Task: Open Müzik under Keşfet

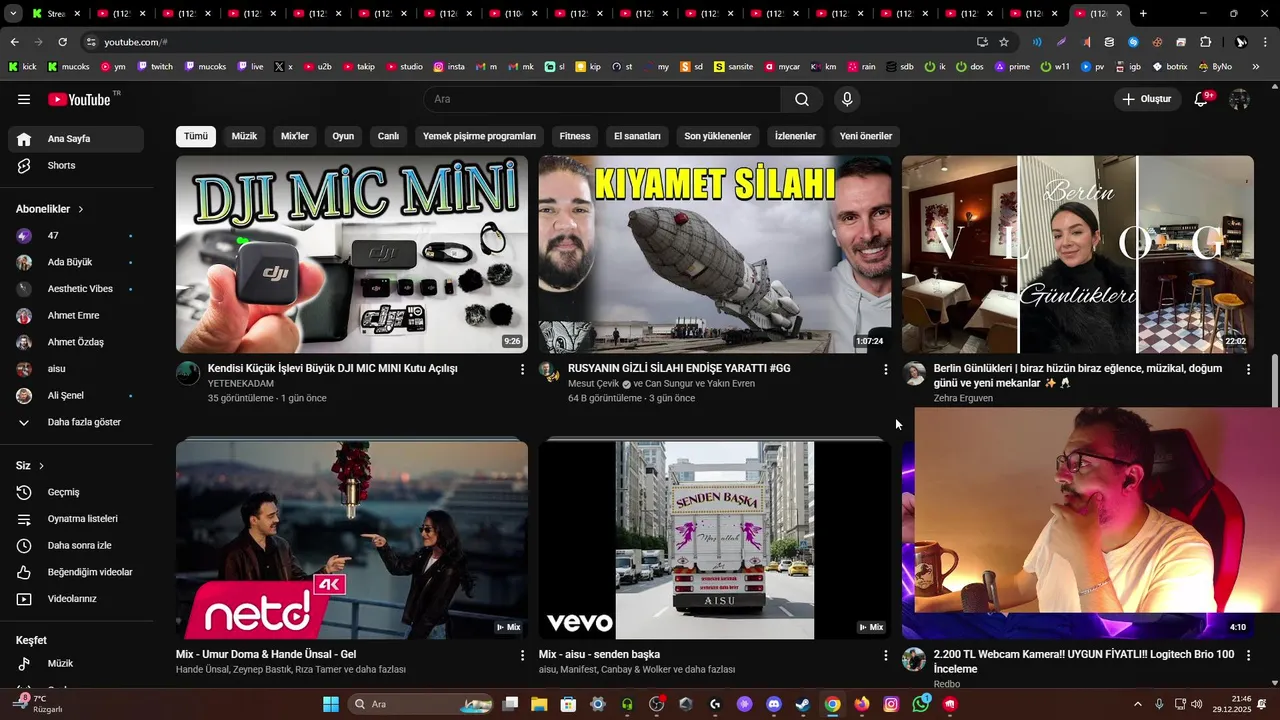Action: click(76, 663)
